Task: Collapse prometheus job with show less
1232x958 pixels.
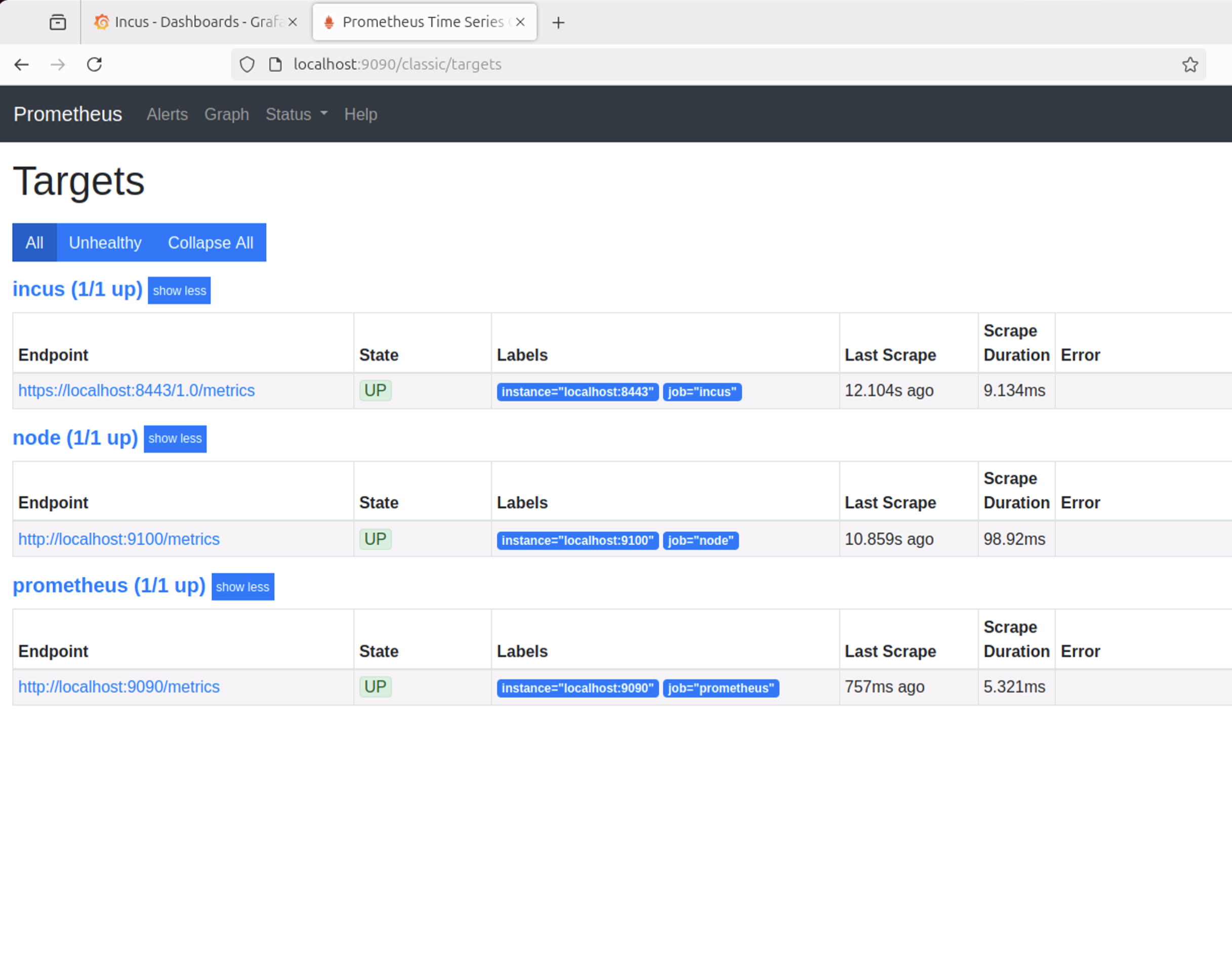Action: pyautogui.click(x=242, y=587)
